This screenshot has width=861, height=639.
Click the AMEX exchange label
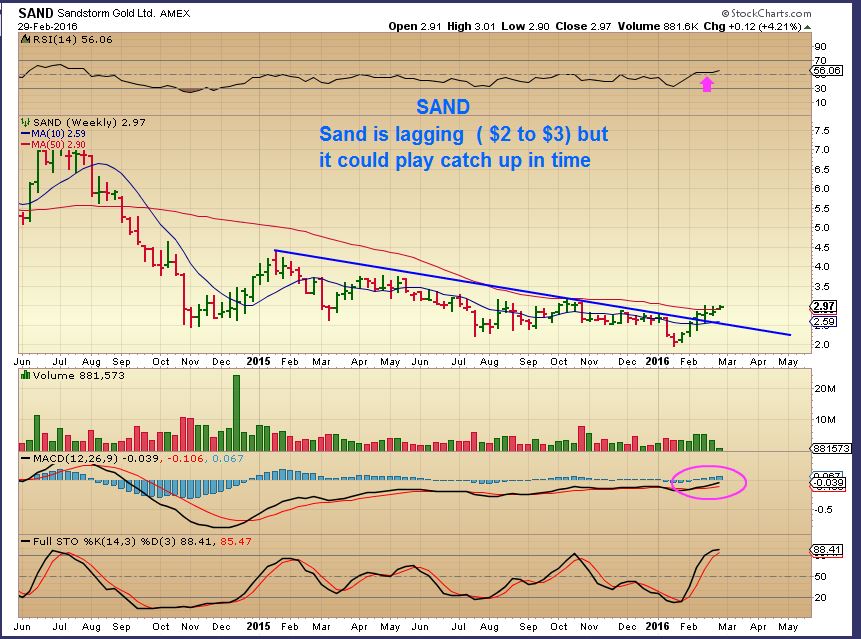175,14
